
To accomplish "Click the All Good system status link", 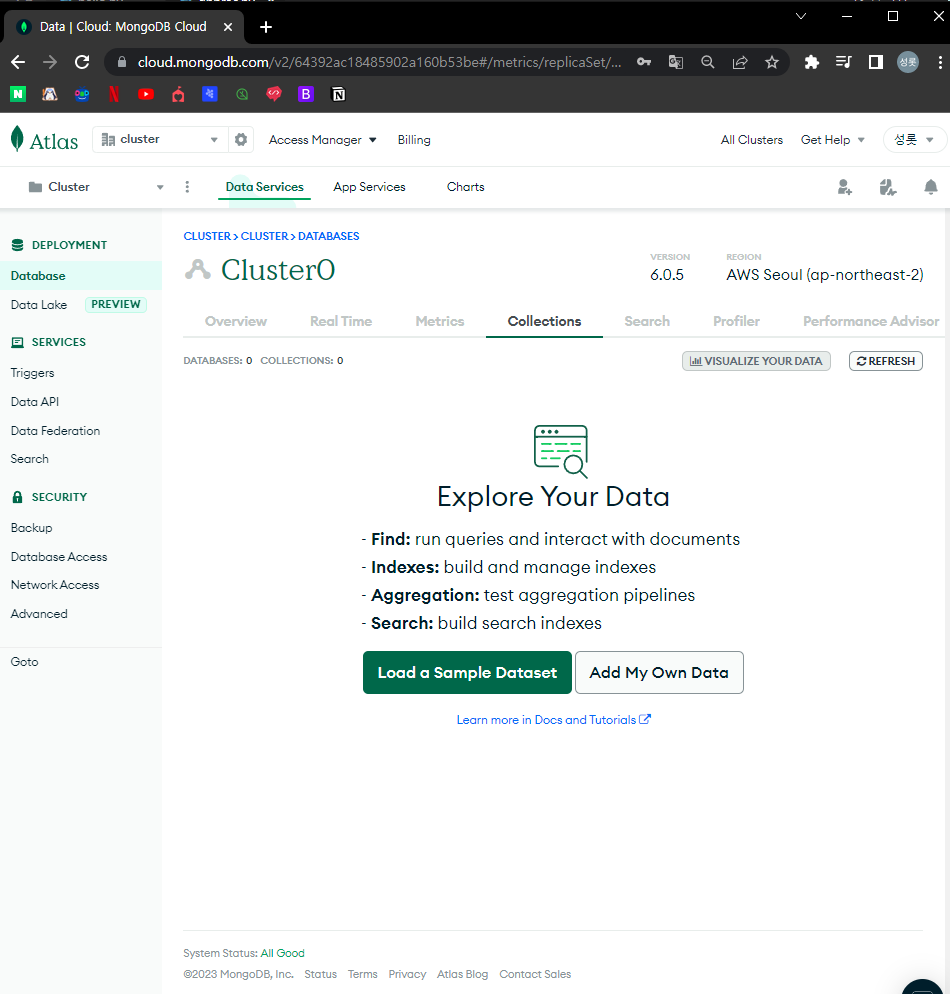I will (283, 953).
